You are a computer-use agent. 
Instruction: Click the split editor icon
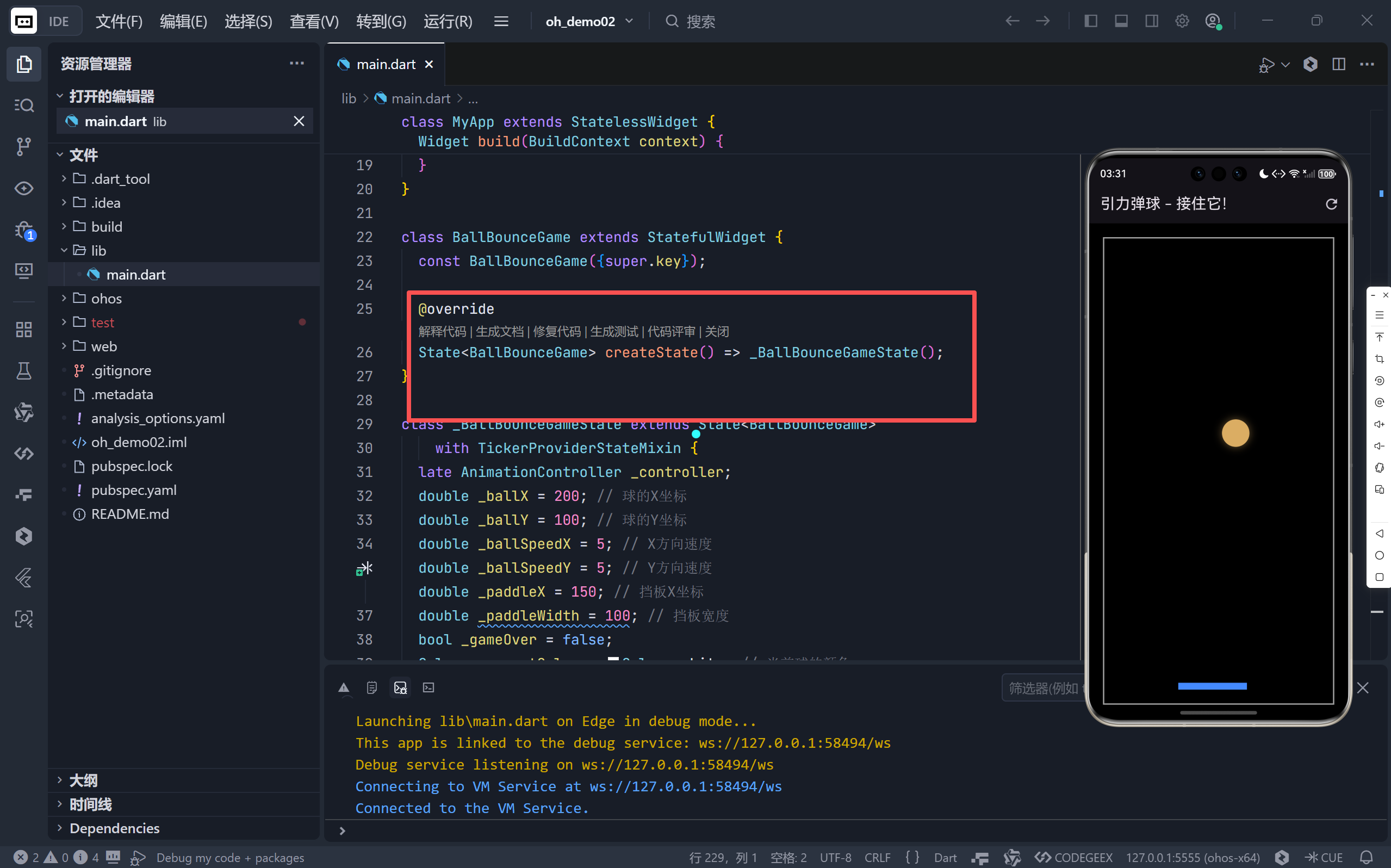tap(1339, 64)
